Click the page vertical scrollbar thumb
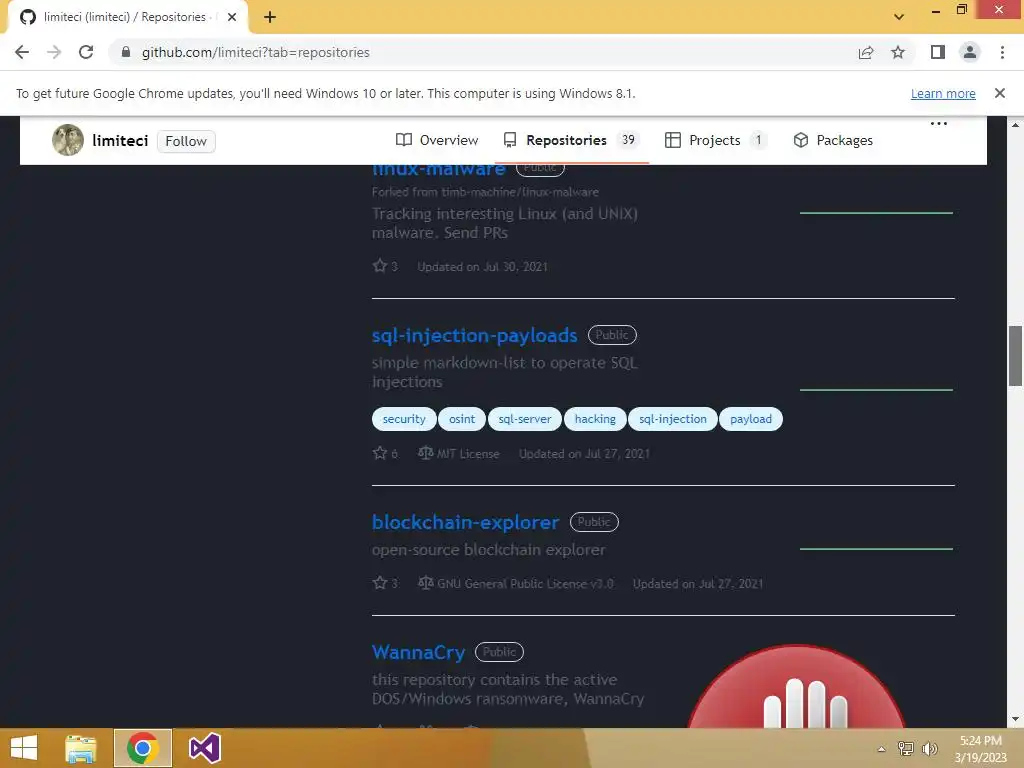The width and height of the screenshot is (1024, 768). 1015,356
